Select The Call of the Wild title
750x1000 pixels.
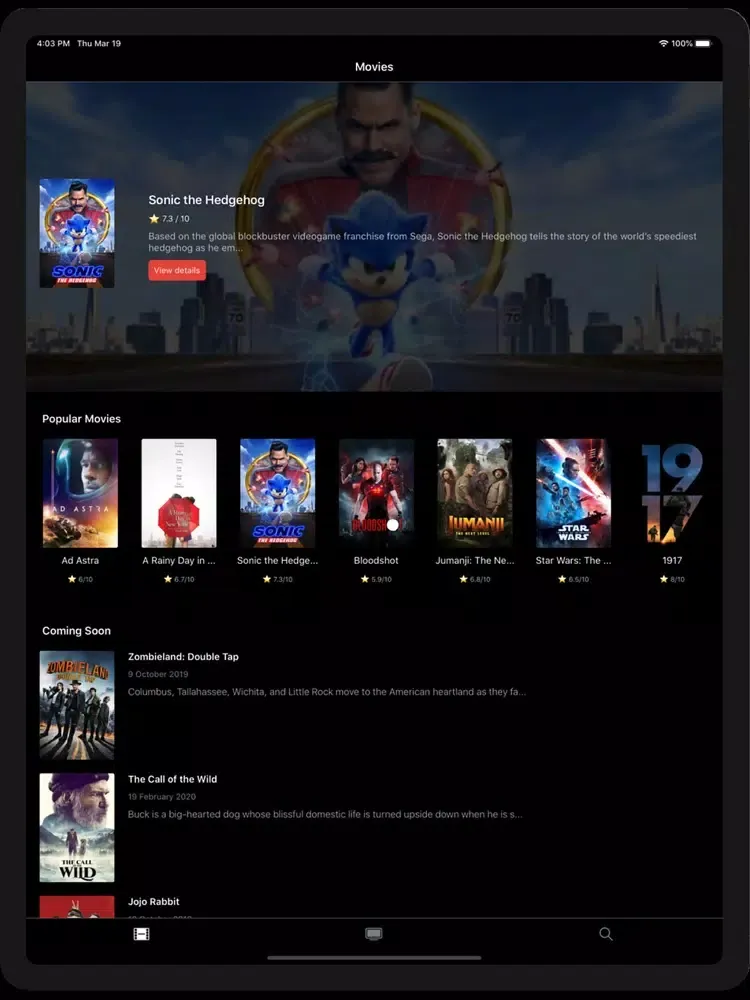(172, 779)
